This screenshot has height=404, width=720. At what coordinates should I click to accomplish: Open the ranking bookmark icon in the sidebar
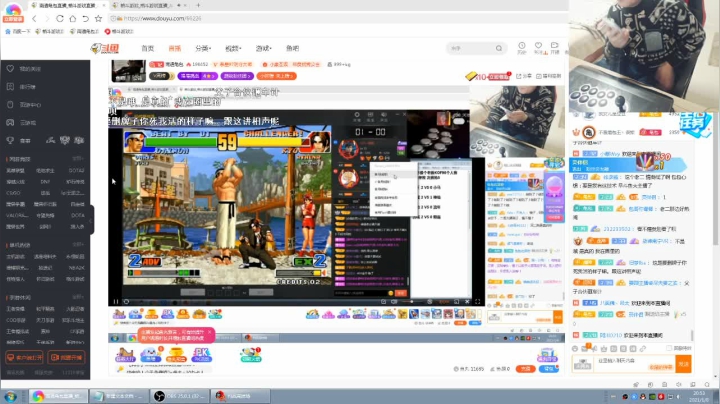[x=10, y=86]
